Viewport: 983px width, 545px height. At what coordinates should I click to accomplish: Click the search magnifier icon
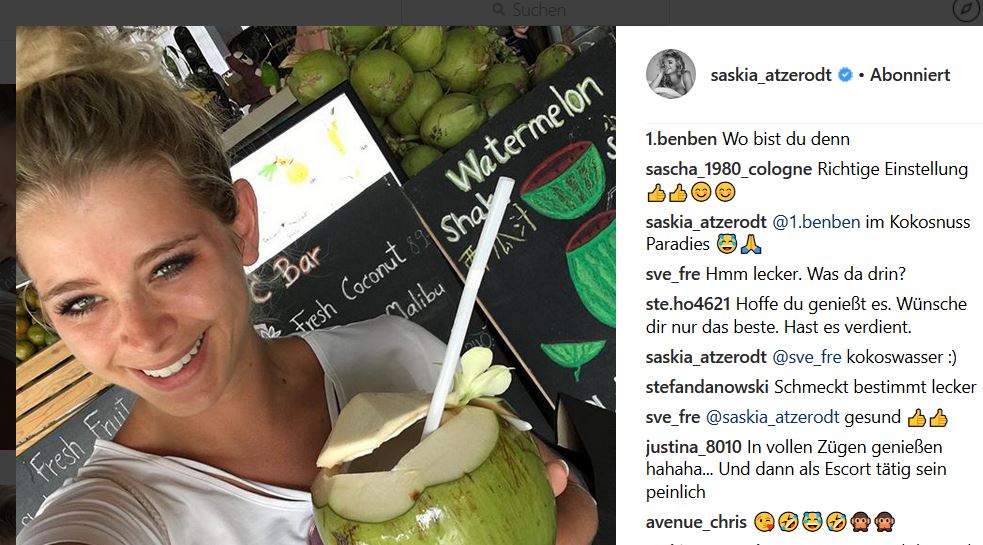[498, 9]
